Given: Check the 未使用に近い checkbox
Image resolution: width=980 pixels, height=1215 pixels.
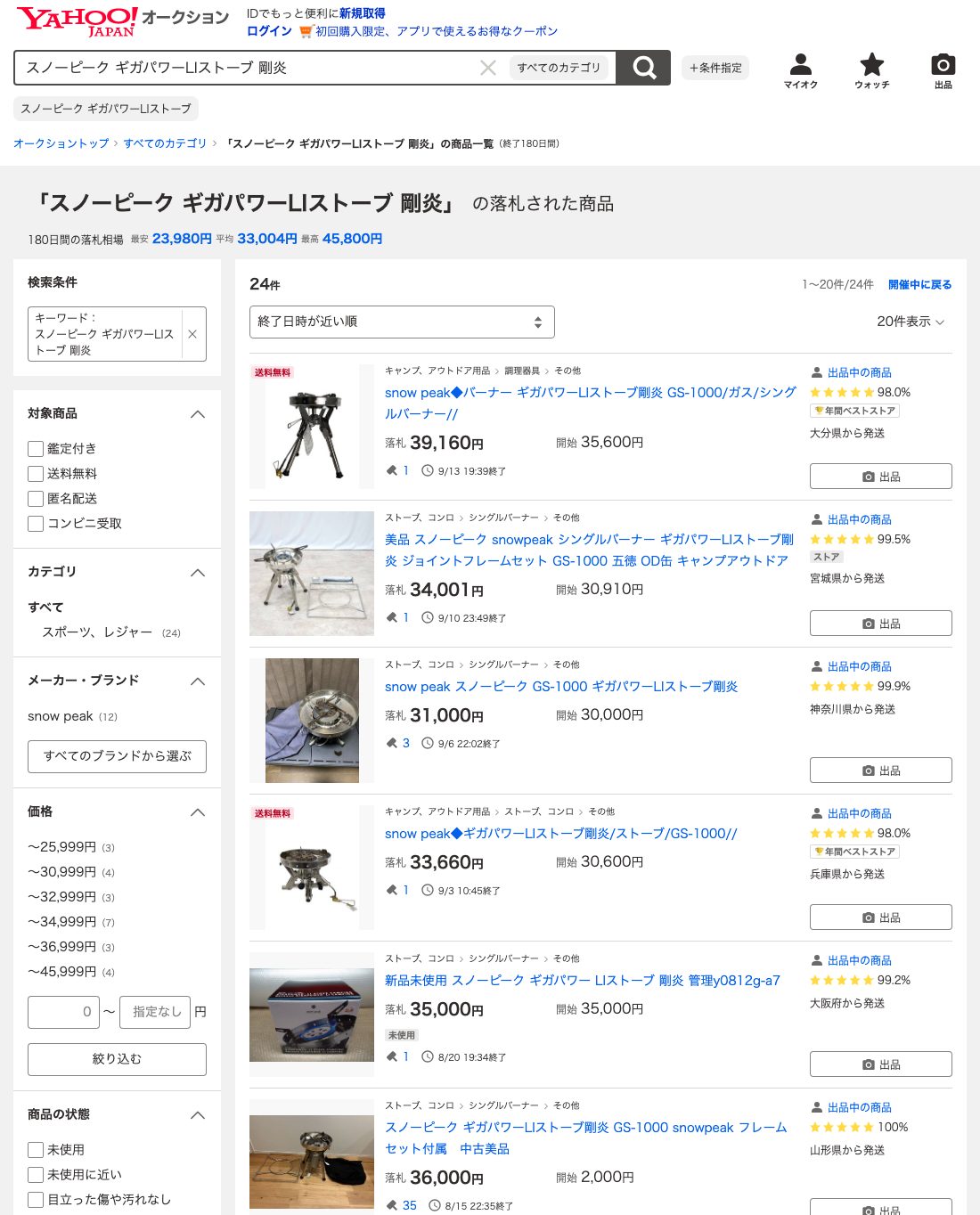Looking at the screenshot, I should tap(36, 1175).
